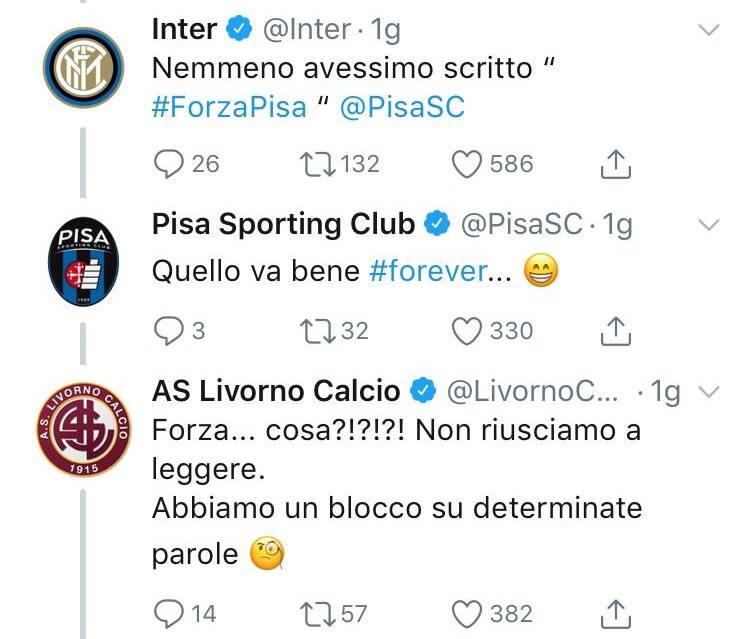750x639 pixels.
Task: Open the #ForzaPisa hashtag
Action: click(x=229, y=107)
